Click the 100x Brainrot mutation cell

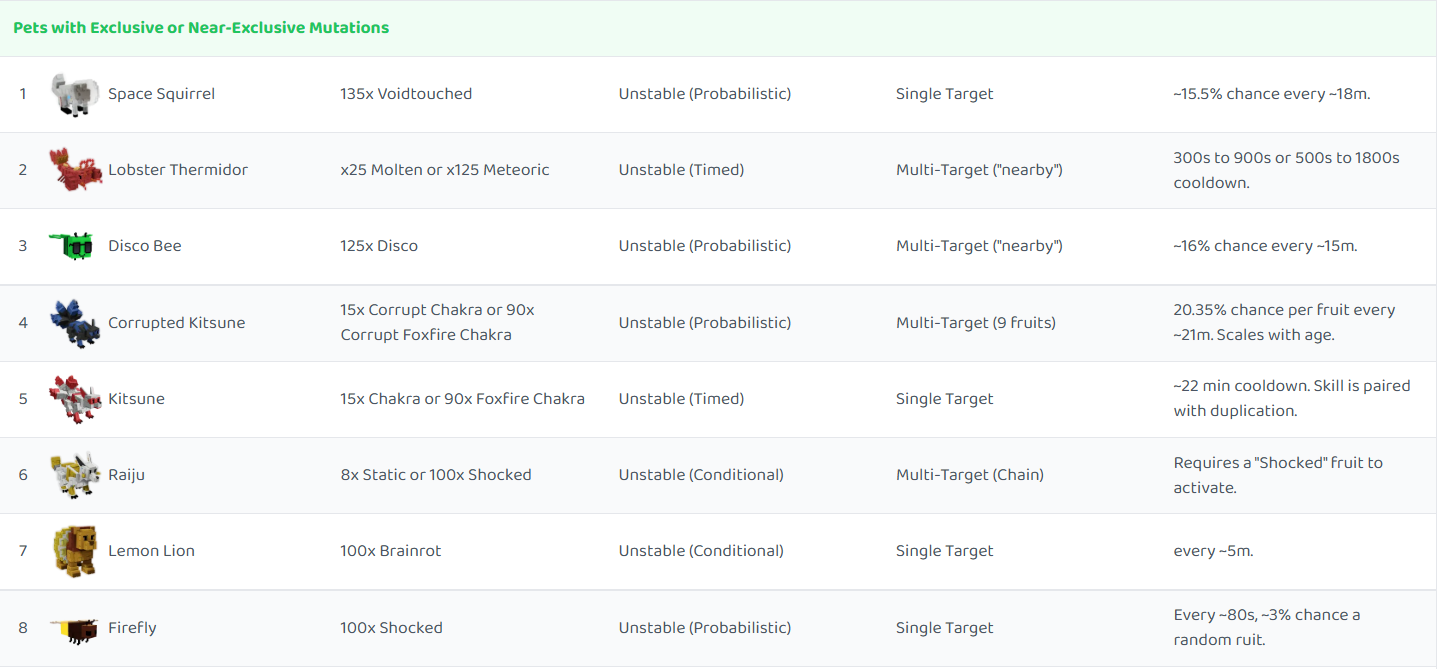[x=391, y=551]
